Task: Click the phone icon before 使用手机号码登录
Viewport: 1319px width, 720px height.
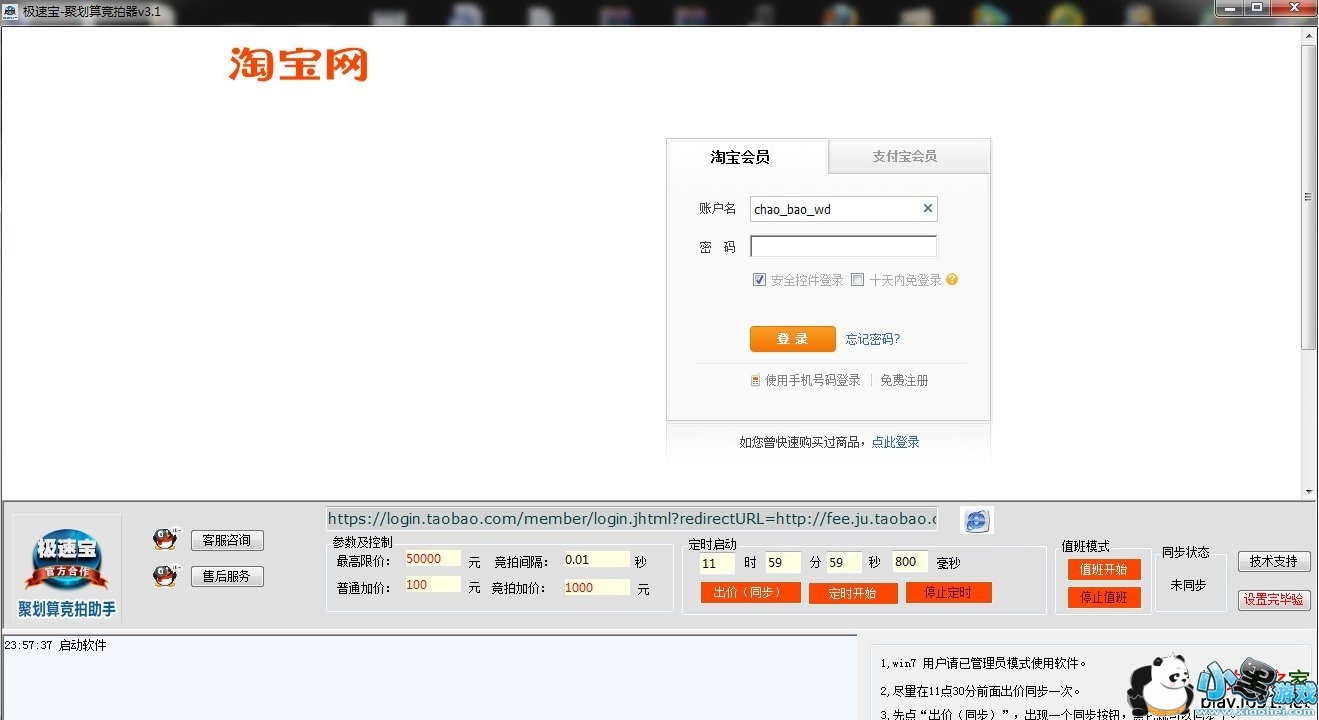Action: pyautogui.click(x=756, y=381)
